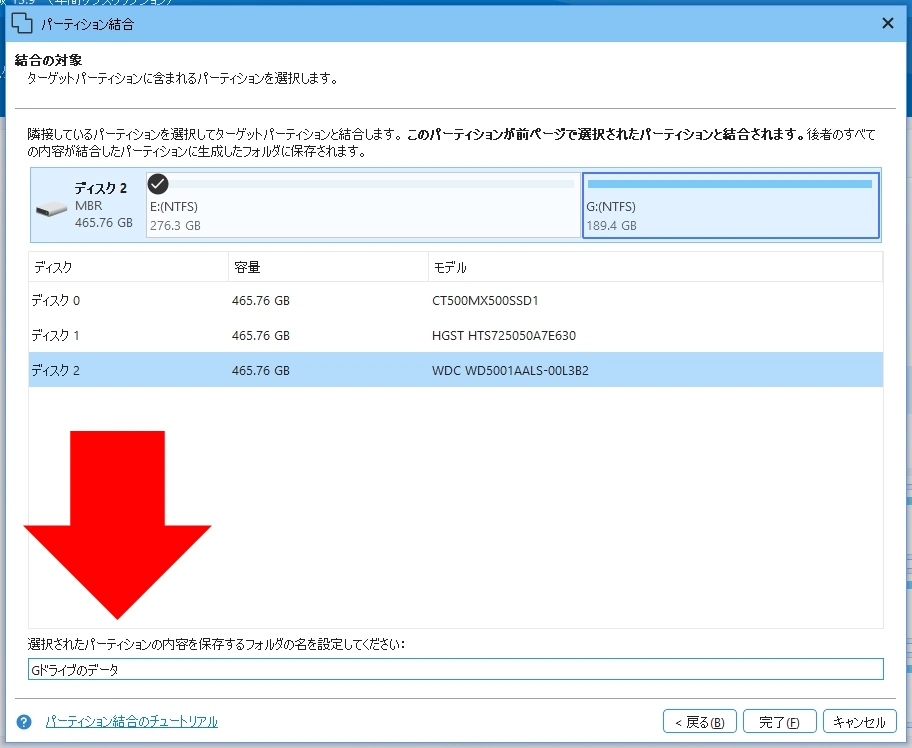Click the 完了(F) finish button
The image size is (912, 748).
coord(779,722)
